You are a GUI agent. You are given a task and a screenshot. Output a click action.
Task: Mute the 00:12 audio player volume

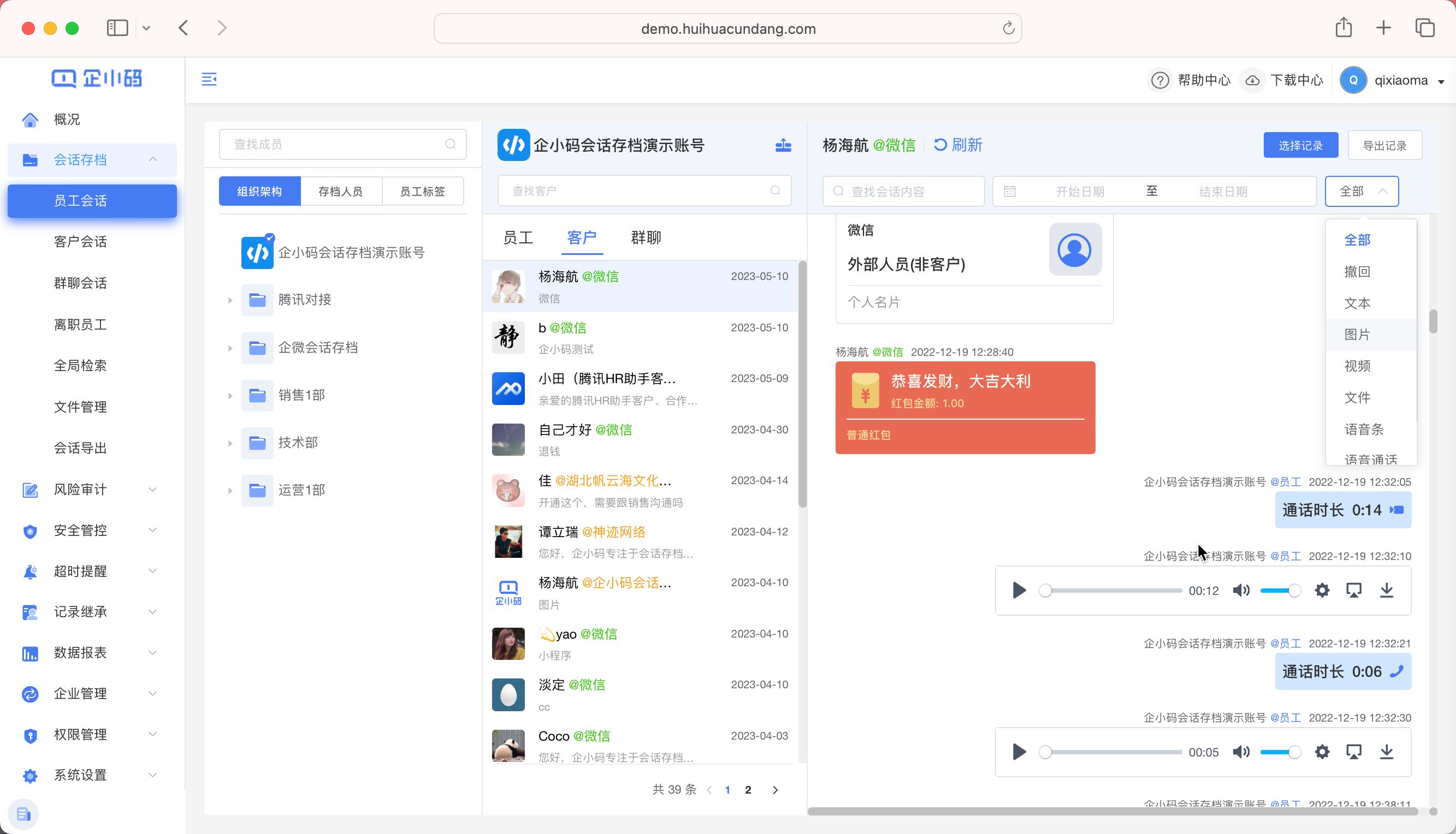[x=1241, y=591]
